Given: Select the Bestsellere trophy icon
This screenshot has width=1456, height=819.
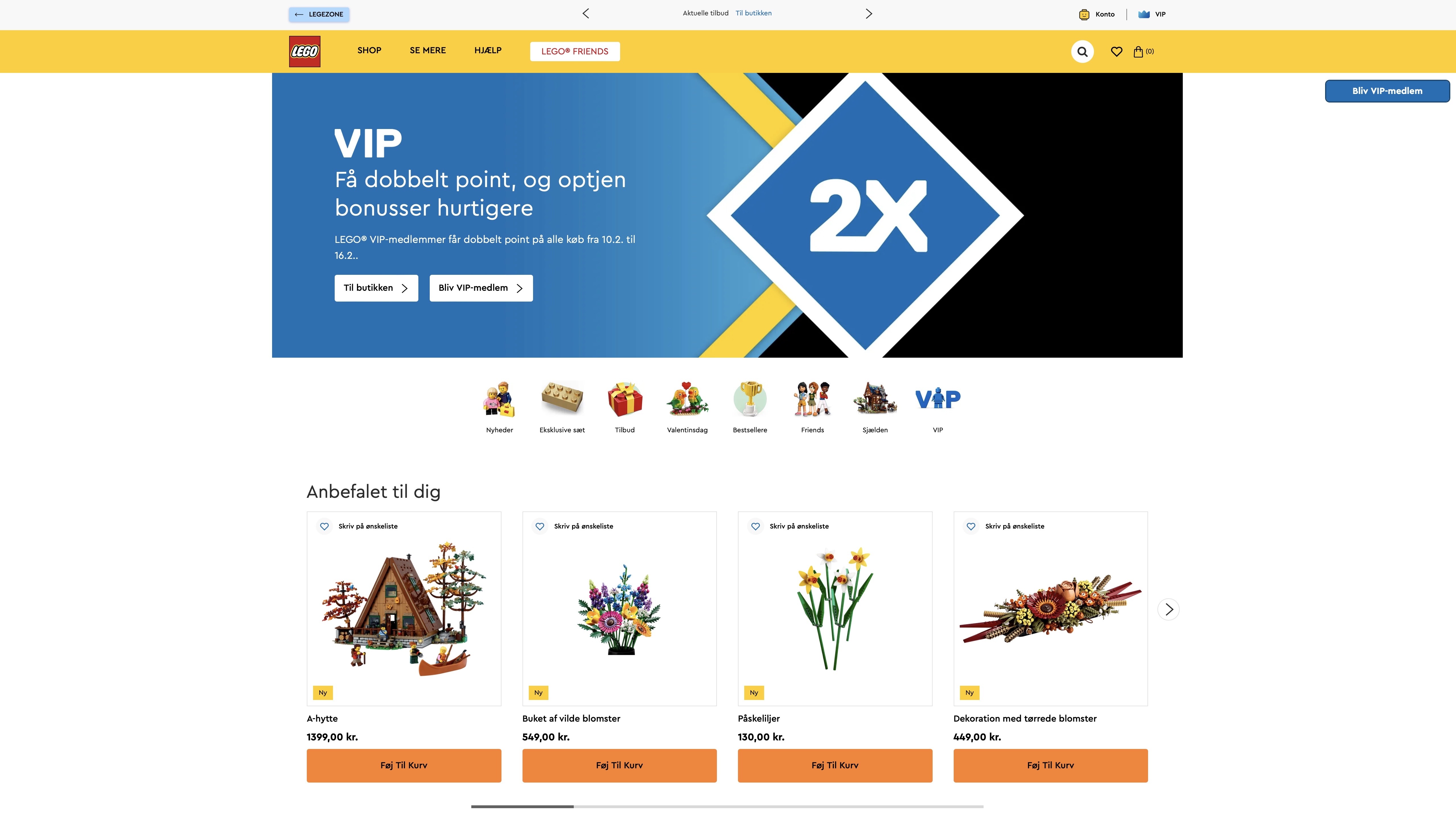Looking at the screenshot, I should [x=750, y=399].
